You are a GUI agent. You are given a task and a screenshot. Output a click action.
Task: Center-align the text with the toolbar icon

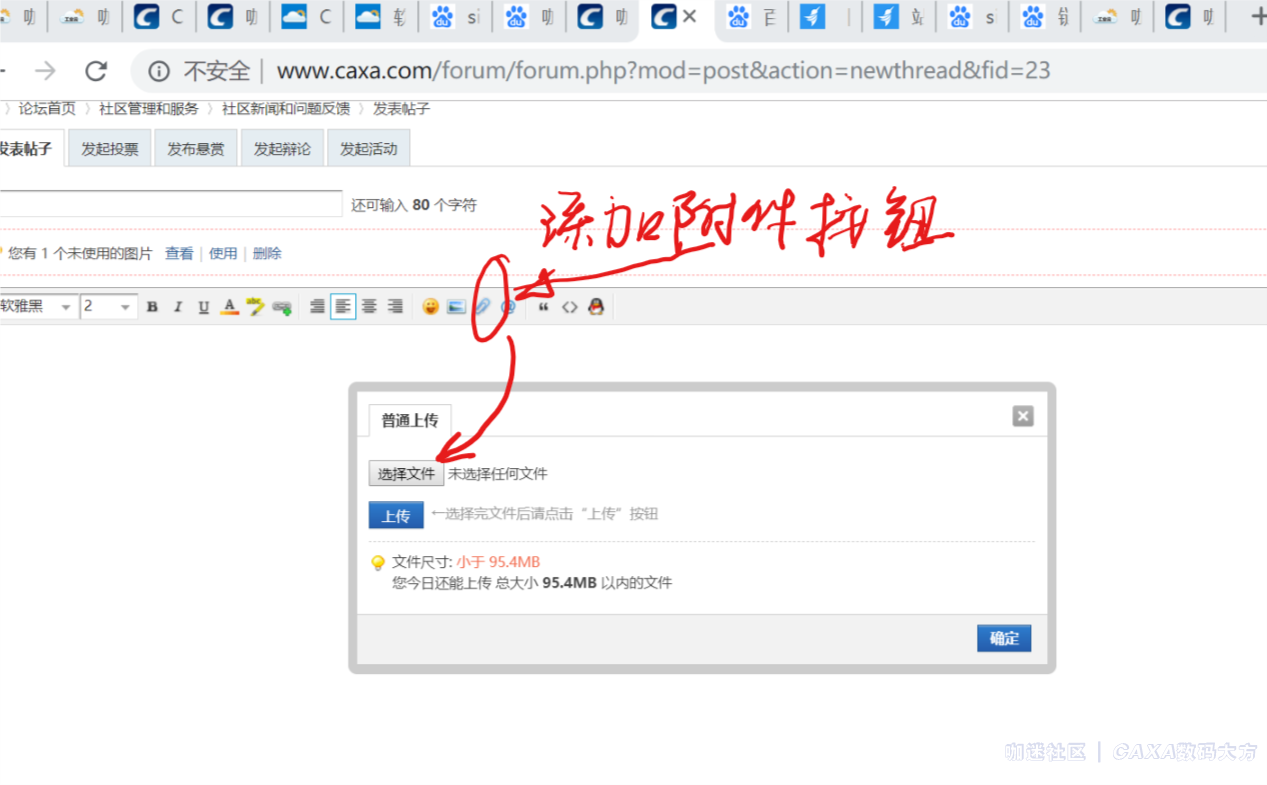pyautogui.click(x=369, y=307)
